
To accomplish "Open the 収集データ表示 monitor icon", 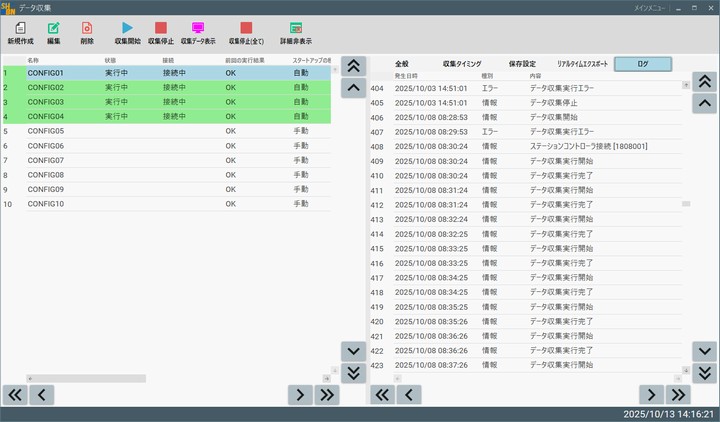I will tap(197, 28).
